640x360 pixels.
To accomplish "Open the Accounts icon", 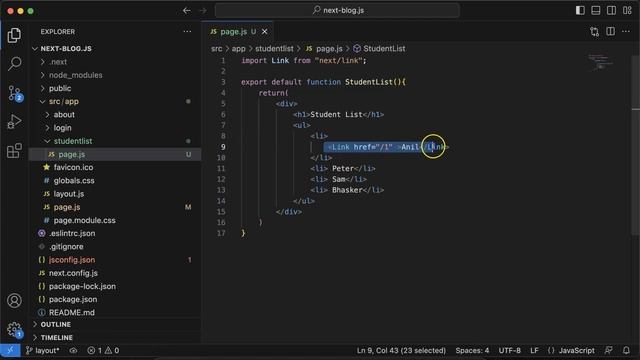I will pyautogui.click(x=14, y=300).
